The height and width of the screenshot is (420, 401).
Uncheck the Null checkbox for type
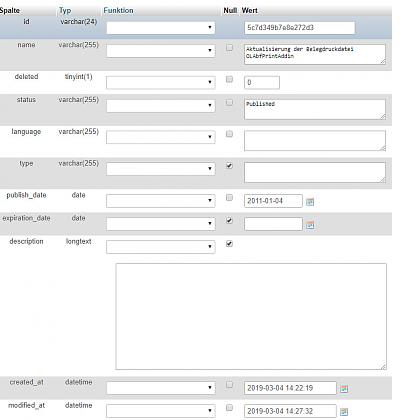pos(229,165)
